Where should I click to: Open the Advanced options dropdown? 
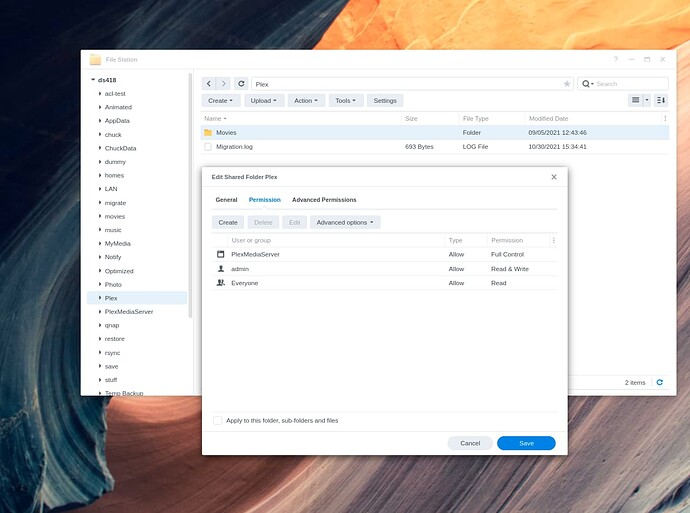coord(345,223)
